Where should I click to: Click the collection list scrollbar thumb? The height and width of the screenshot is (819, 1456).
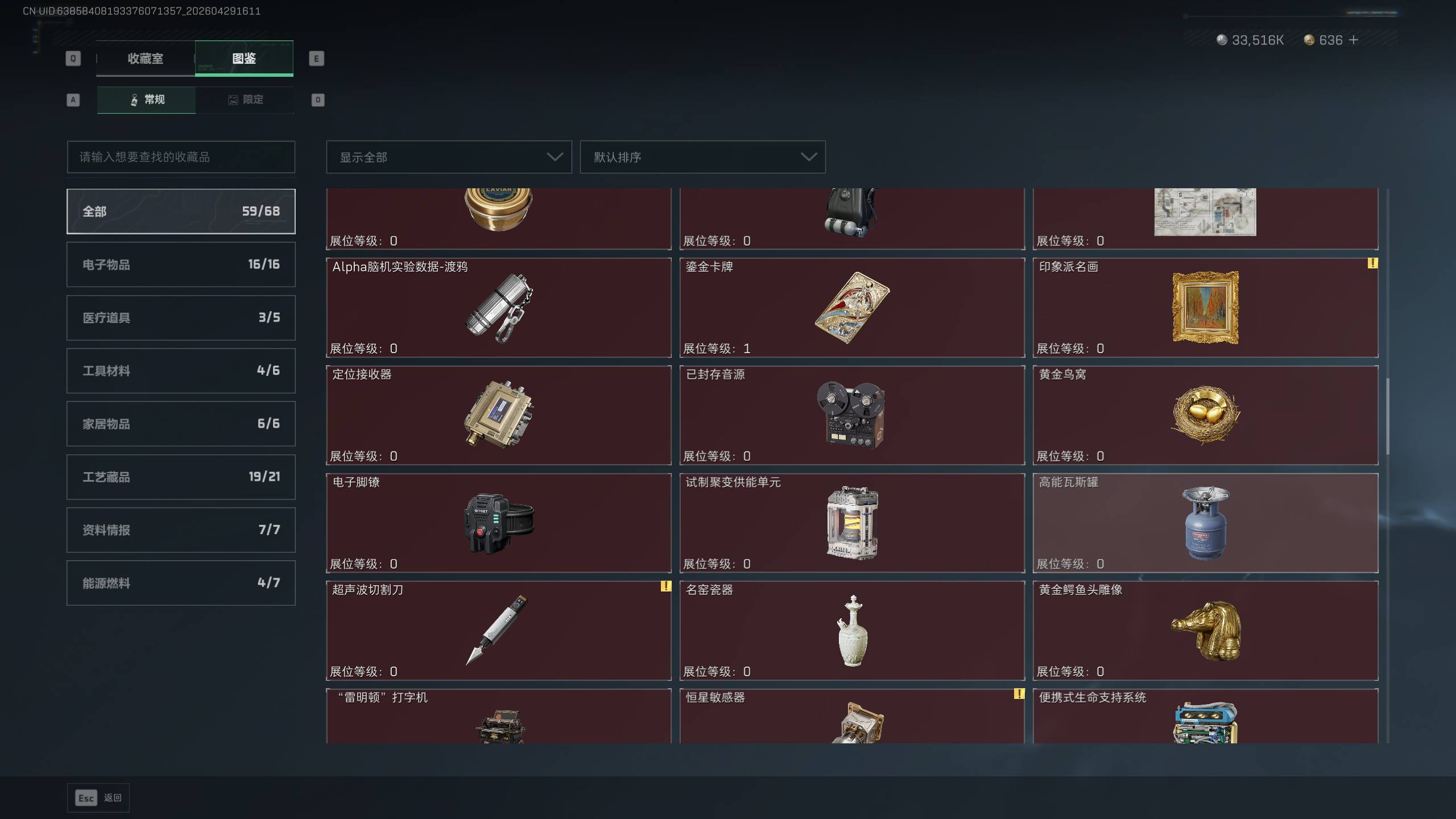[1387, 416]
